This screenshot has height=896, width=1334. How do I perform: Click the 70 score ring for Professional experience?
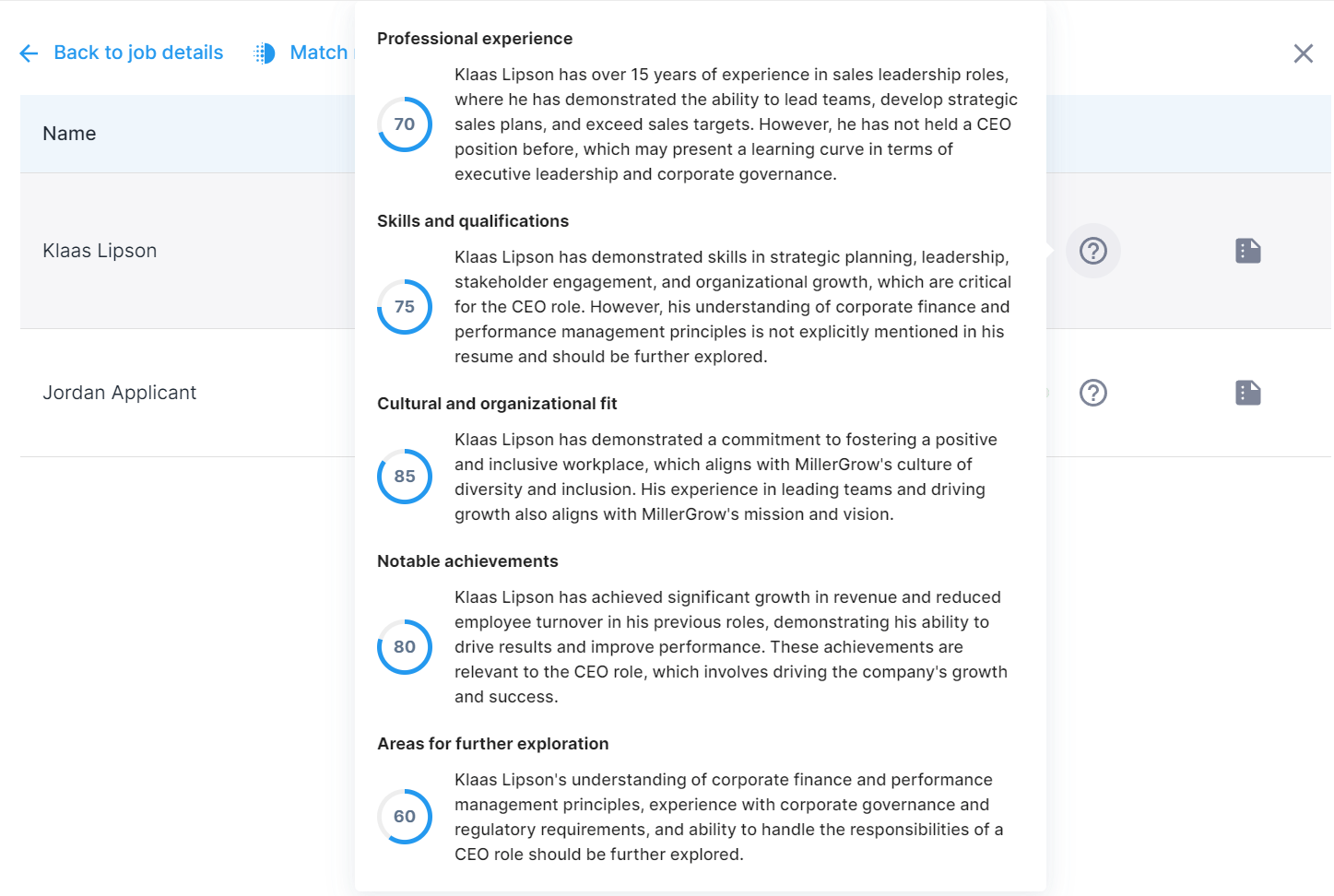(405, 124)
